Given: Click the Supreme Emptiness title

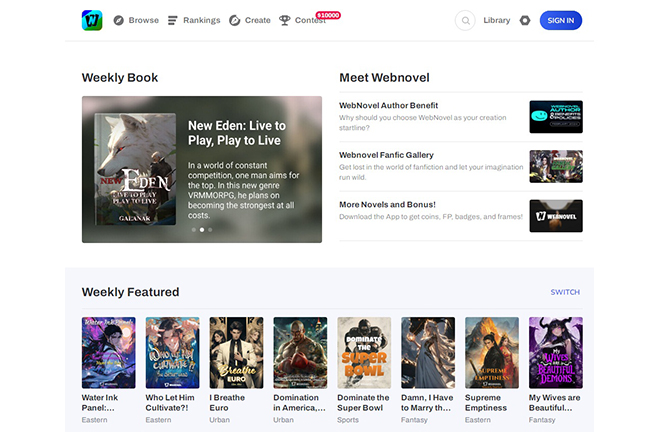Looking at the screenshot, I should pyautogui.click(x=486, y=403).
